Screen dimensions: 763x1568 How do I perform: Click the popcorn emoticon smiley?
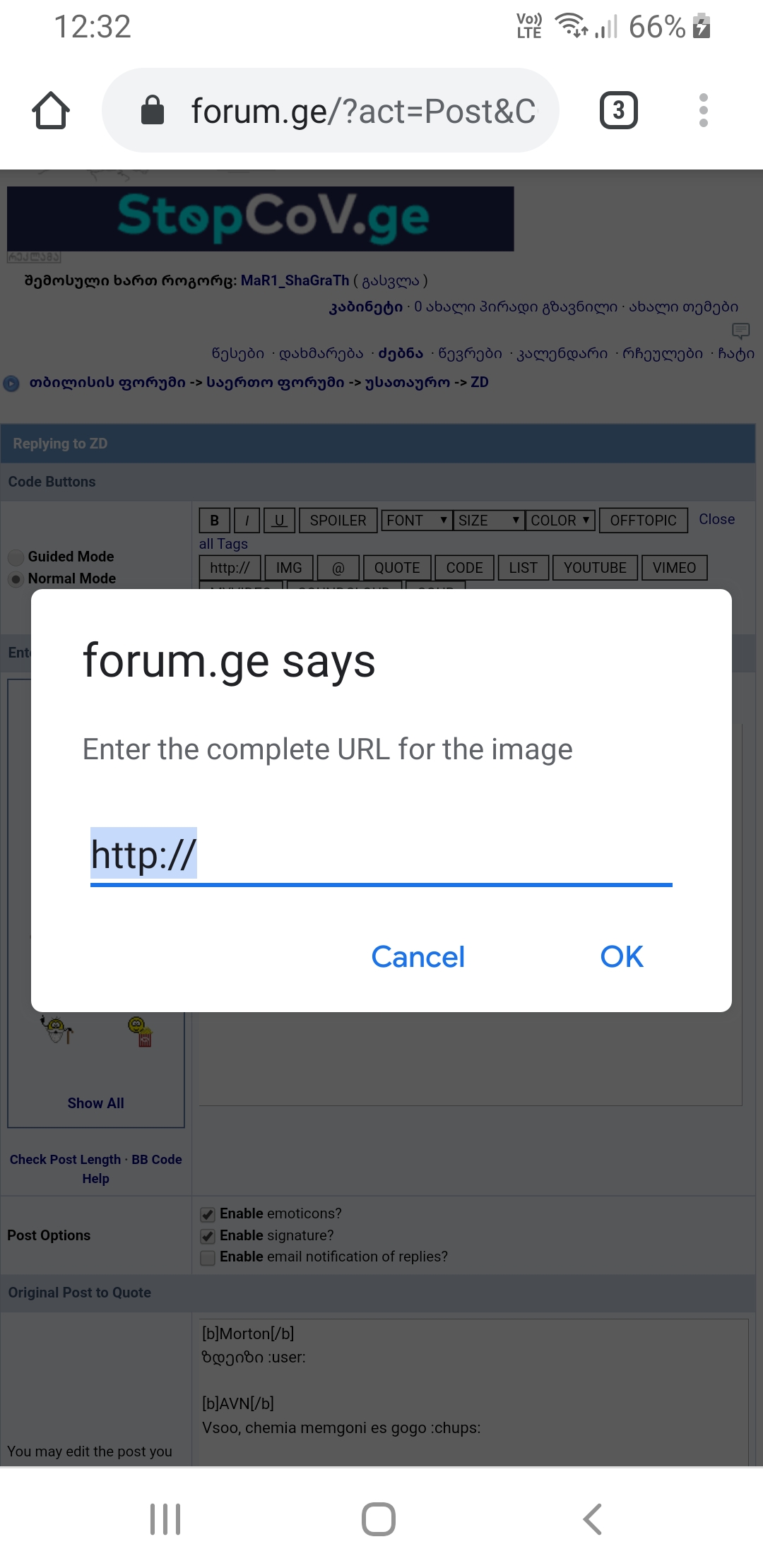pos(140,1031)
